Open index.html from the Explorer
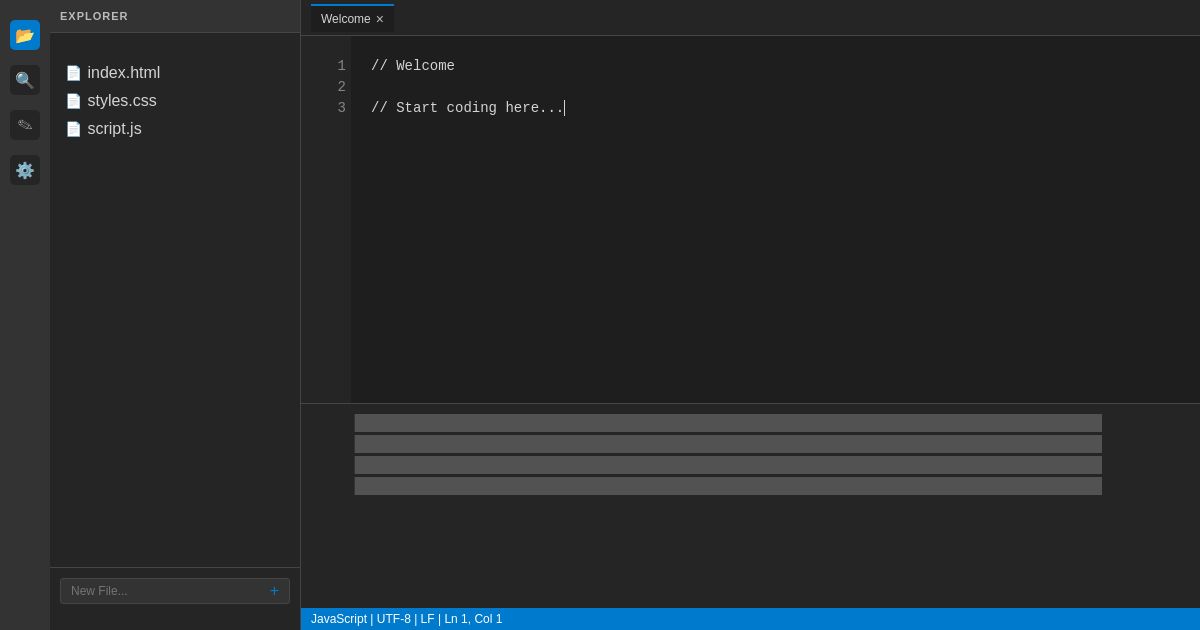Screen dimensions: 1200x630 pyautogui.click(x=124, y=73)
